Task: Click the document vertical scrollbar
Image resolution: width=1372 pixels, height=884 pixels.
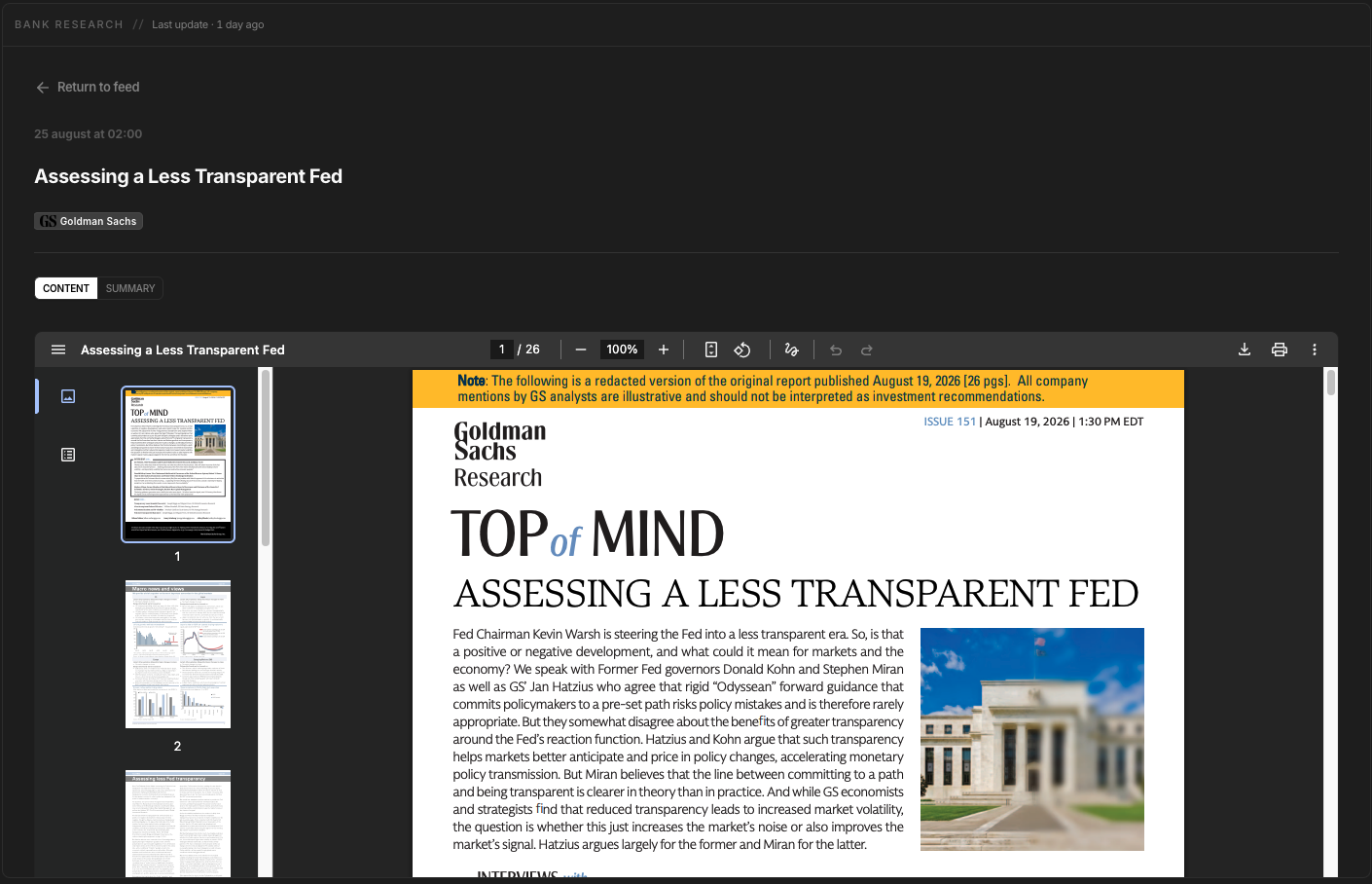Action: pos(1330,383)
